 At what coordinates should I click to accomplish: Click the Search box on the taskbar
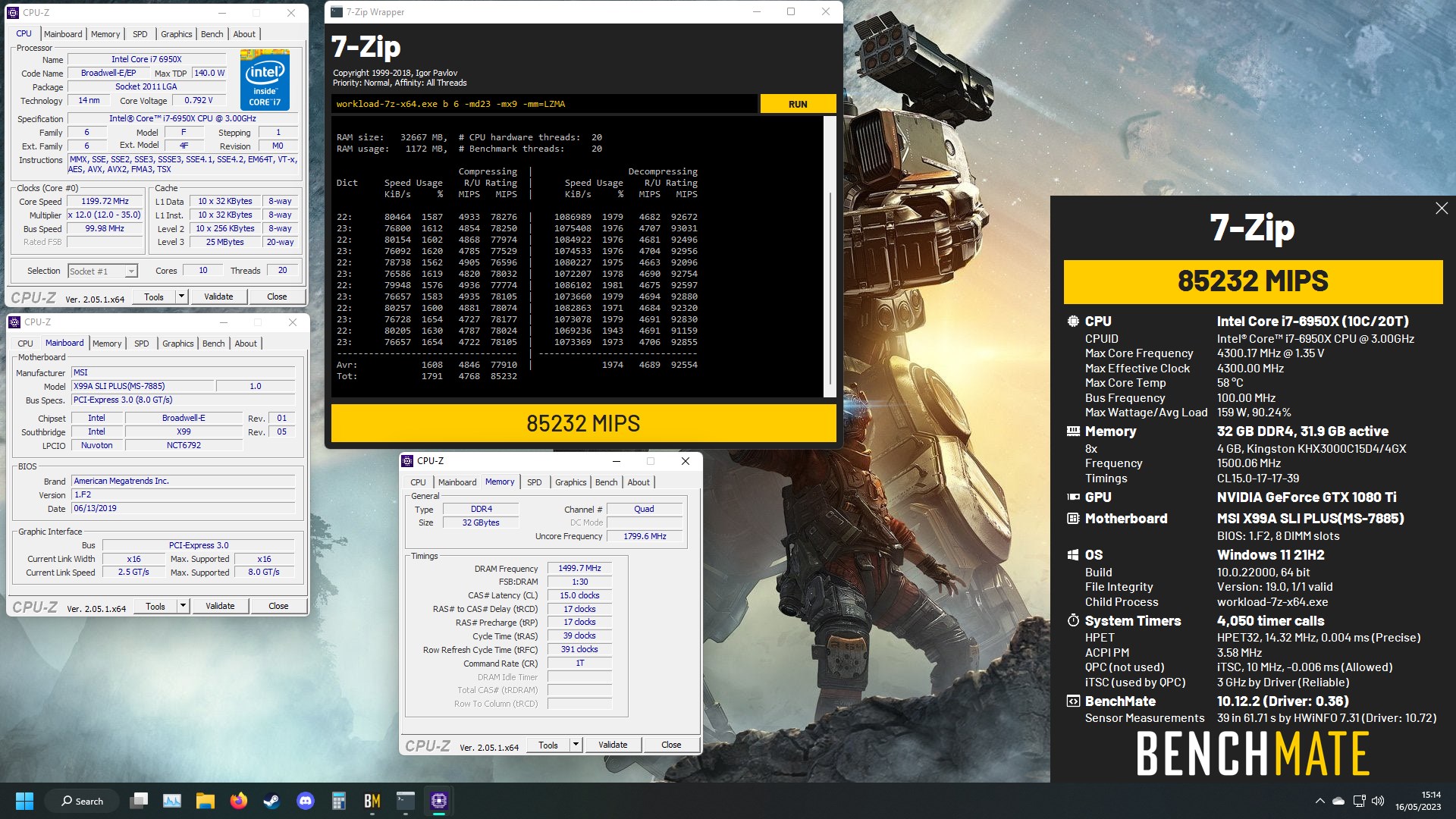(x=83, y=801)
